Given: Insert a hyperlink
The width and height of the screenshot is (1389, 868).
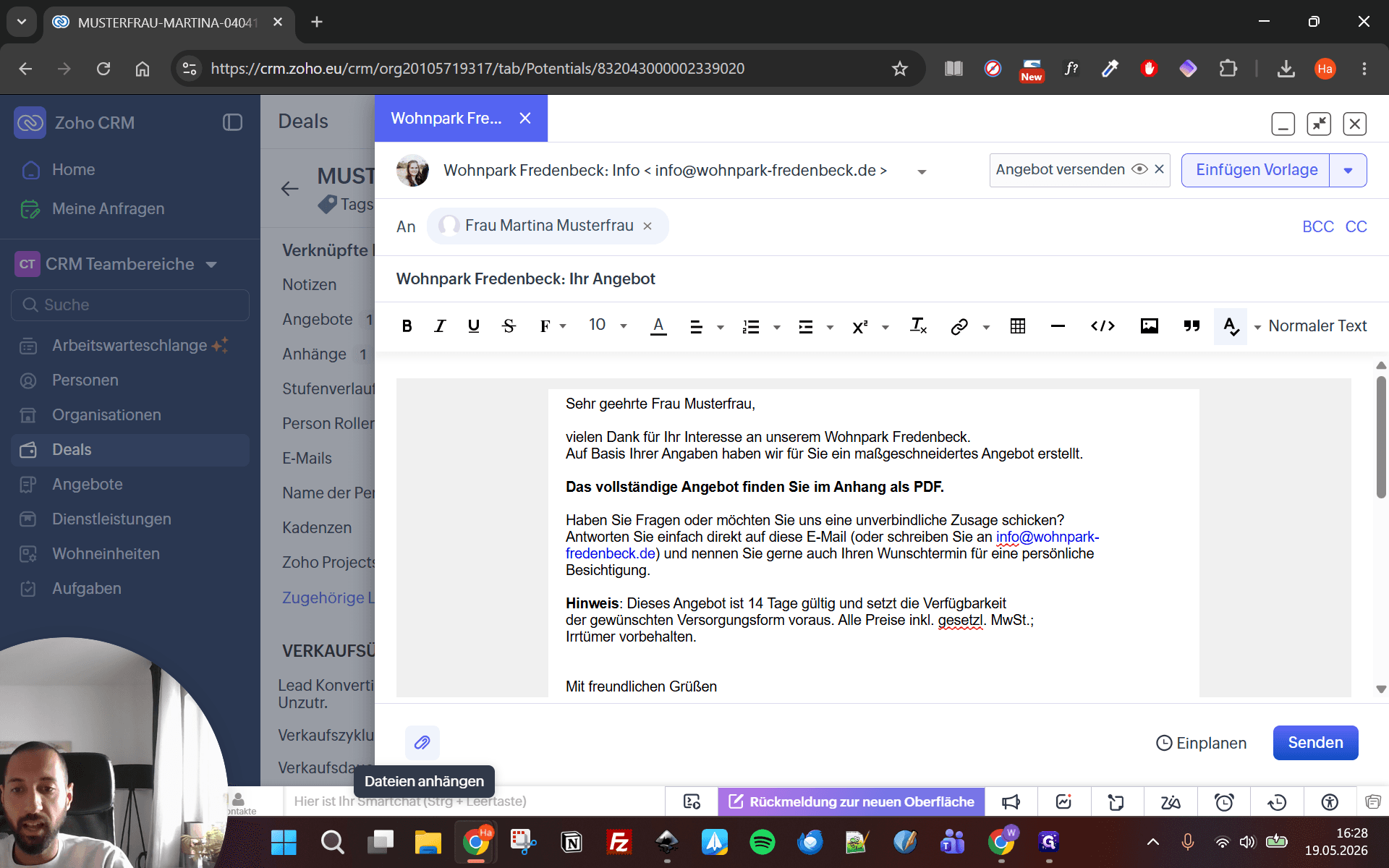Looking at the screenshot, I should 959,327.
